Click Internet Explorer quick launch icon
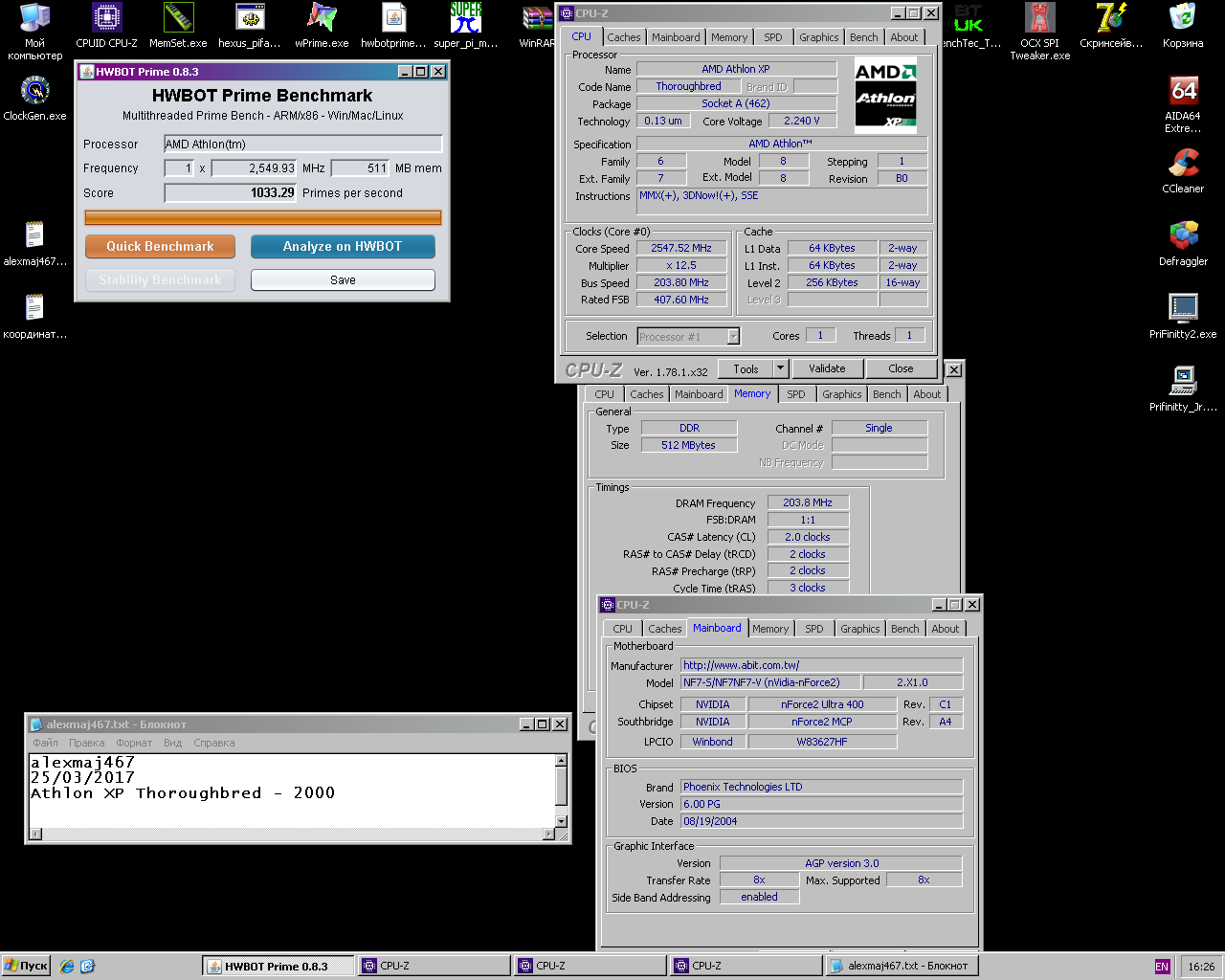 coord(66,967)
